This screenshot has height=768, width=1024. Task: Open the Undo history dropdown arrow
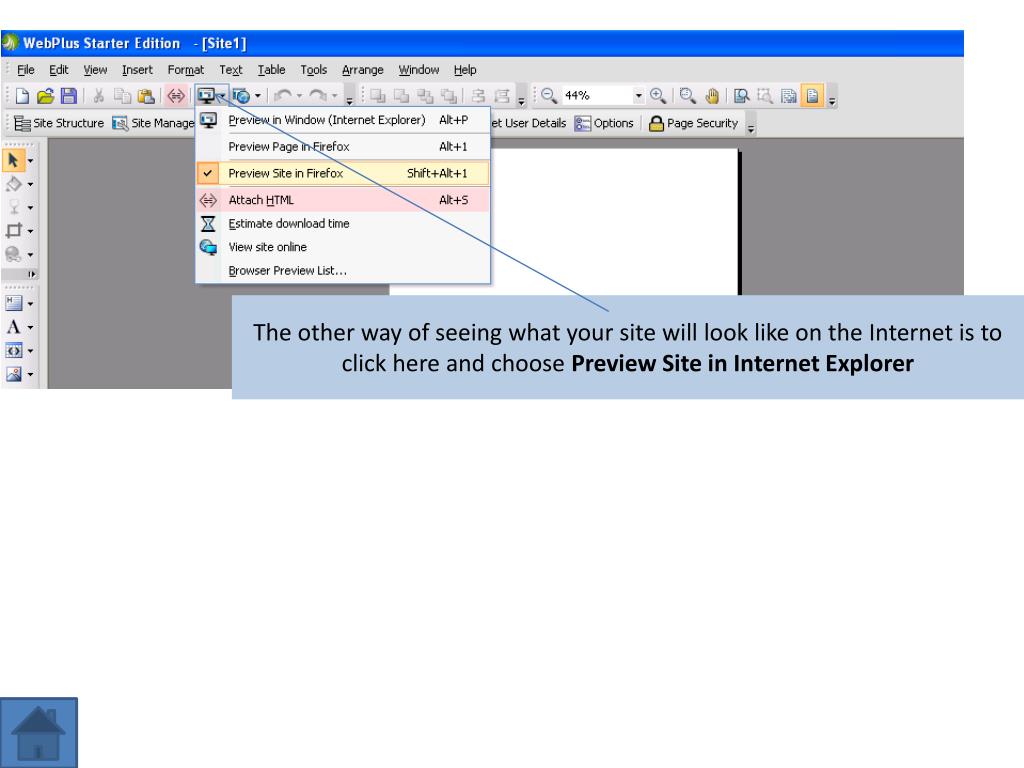coord(299,96)
